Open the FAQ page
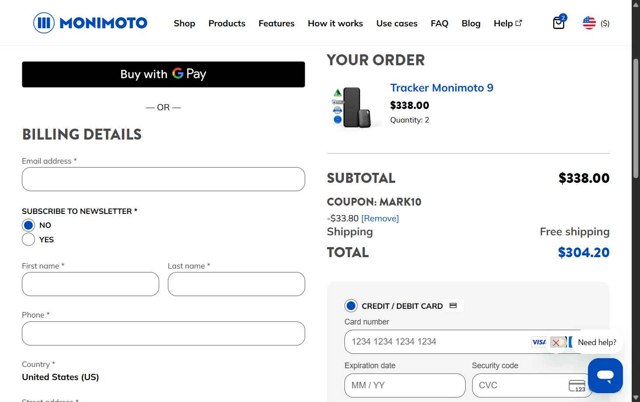This screenshot has height=402, width=640. (x=439, y=23)
